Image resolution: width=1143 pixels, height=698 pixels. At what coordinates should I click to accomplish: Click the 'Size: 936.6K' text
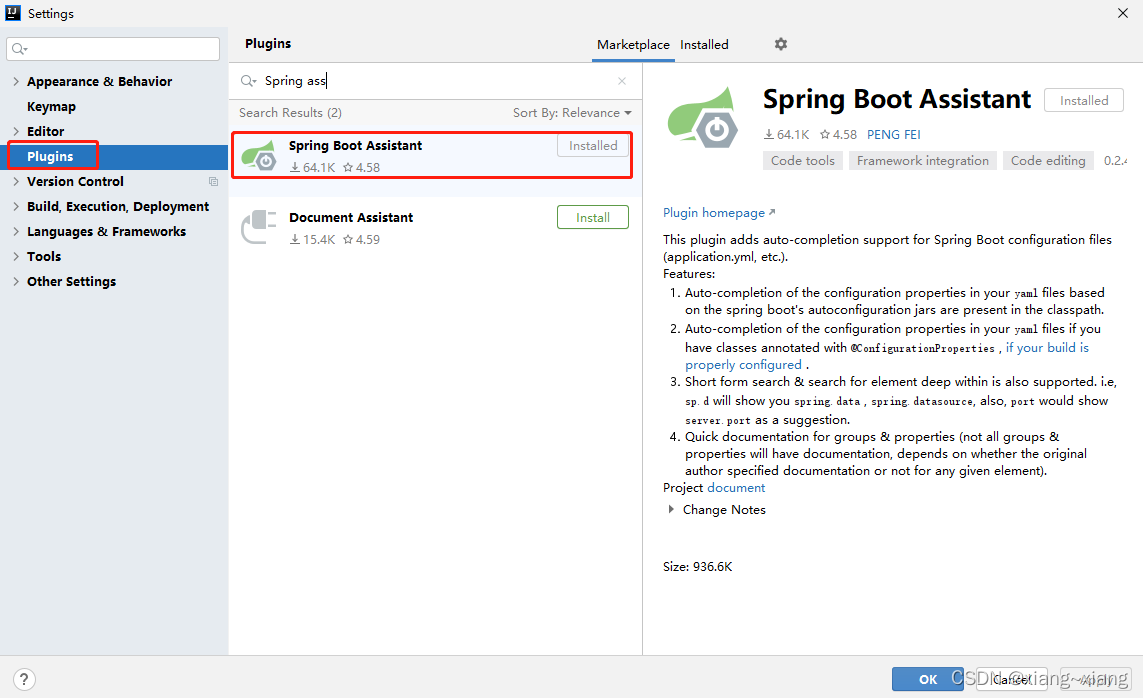point(698,567)
